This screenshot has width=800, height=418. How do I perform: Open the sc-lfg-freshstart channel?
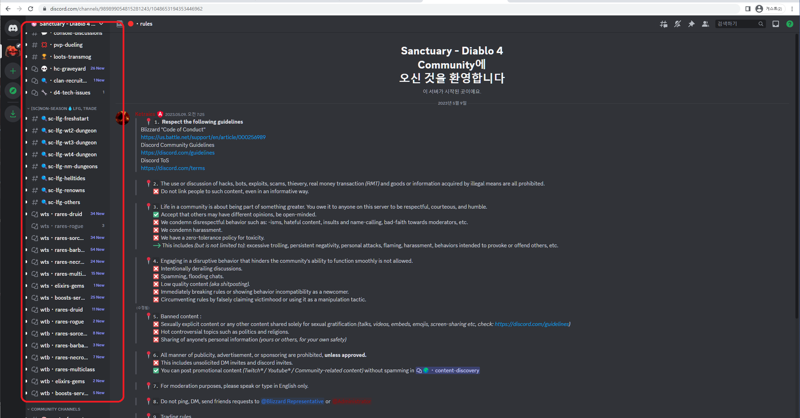tap(66, 118)
